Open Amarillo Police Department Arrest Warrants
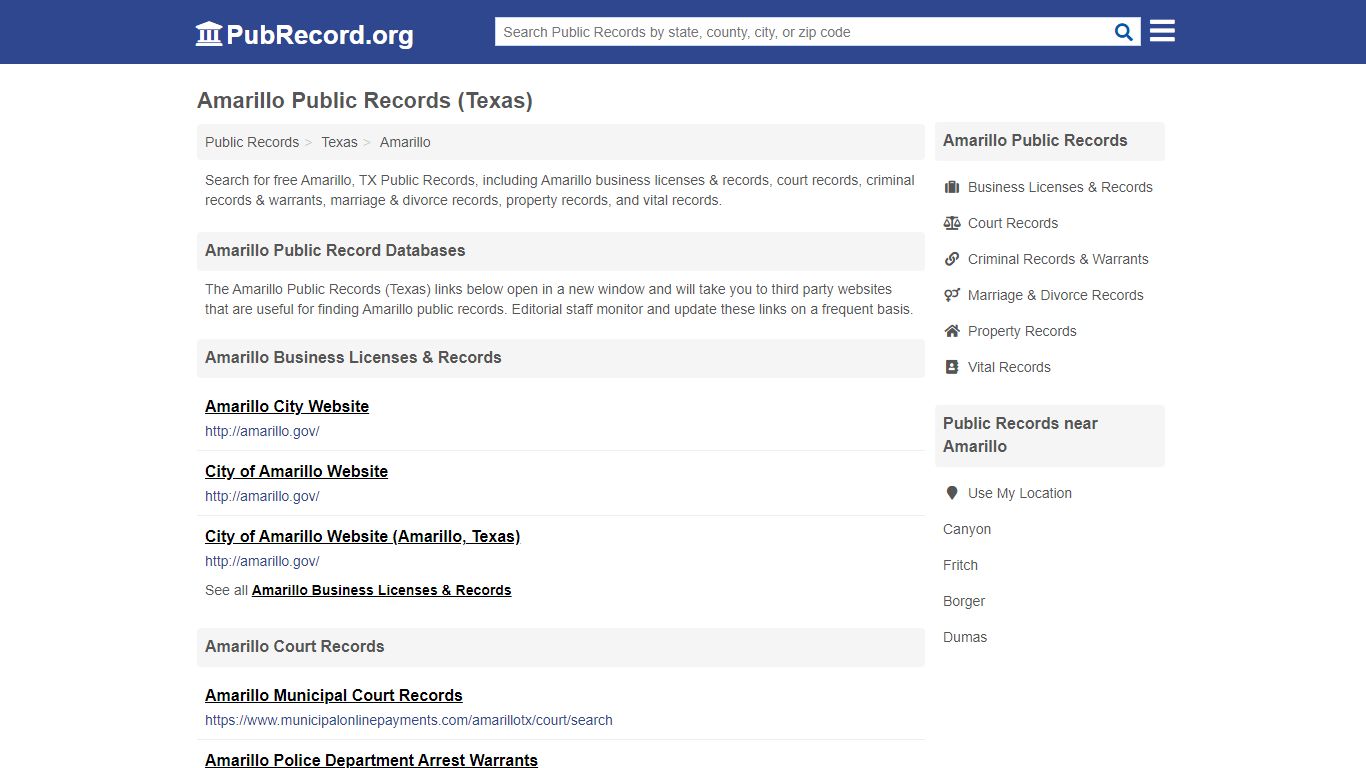1366x768 pixels. point(371,760)
